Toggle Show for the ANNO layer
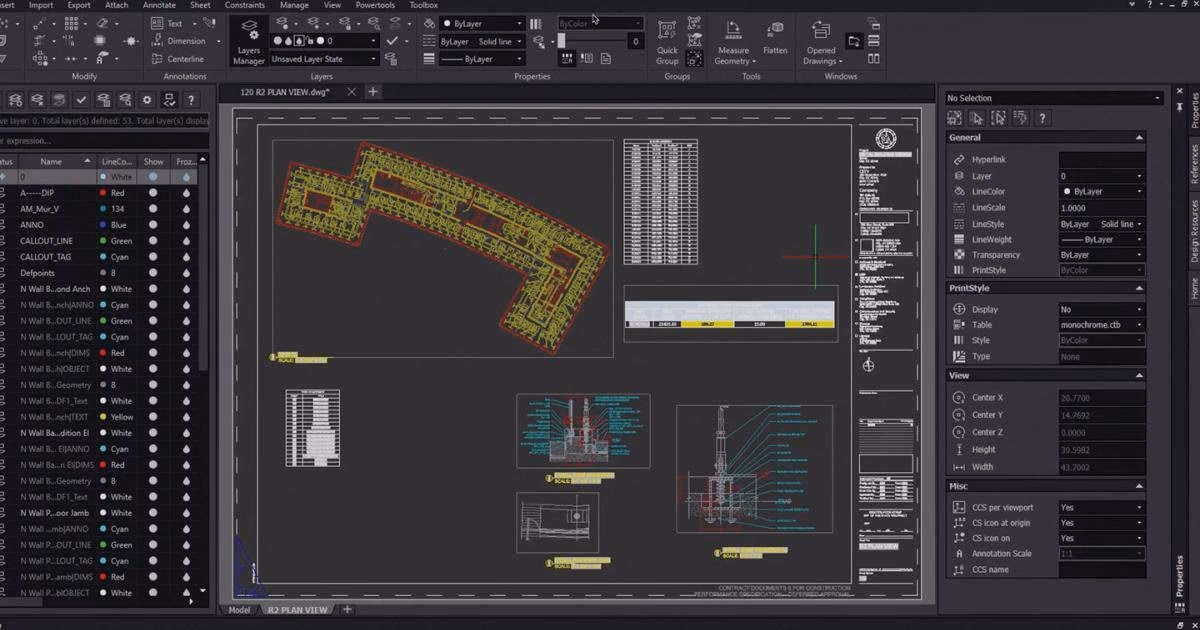The height and width of the screenshot is (630, 1200). [x=153, y=225]
